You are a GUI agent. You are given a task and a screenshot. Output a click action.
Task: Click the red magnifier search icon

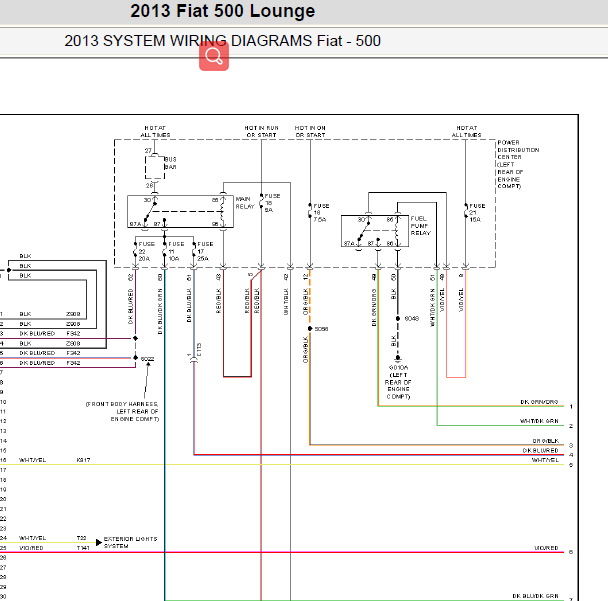click(214, 56)
